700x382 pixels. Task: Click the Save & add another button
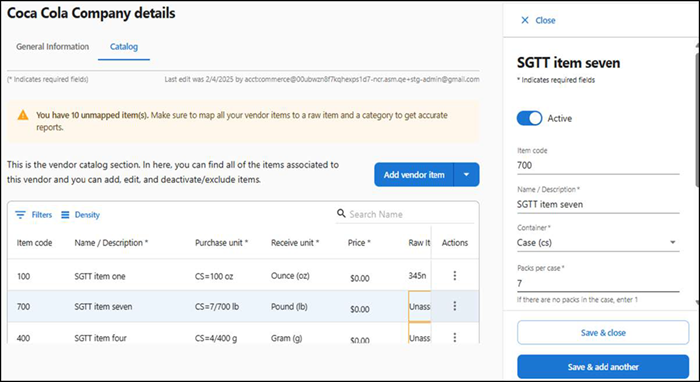pyautogui.click(x=603, y=367)
